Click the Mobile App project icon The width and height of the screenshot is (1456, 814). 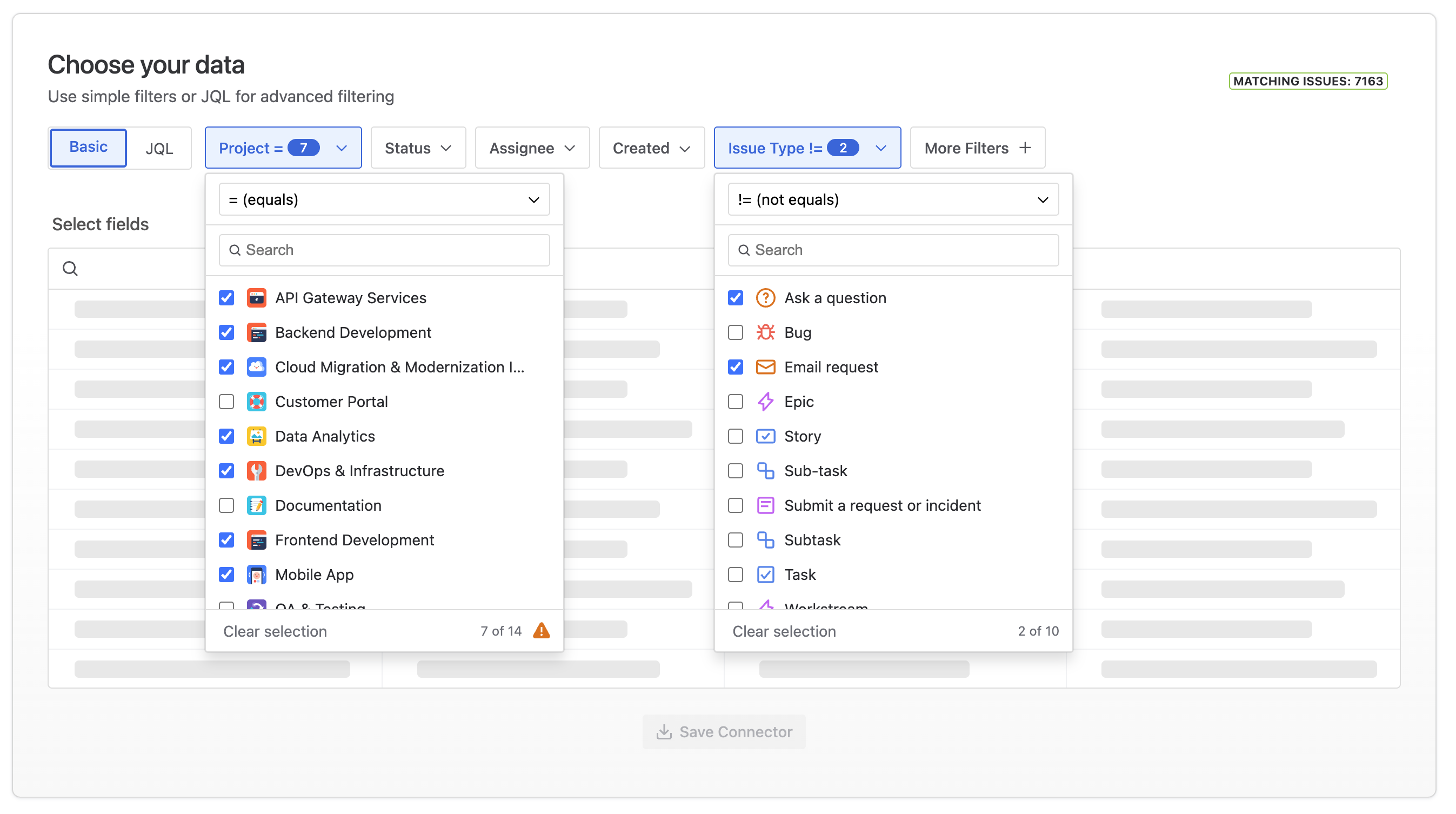257,575
